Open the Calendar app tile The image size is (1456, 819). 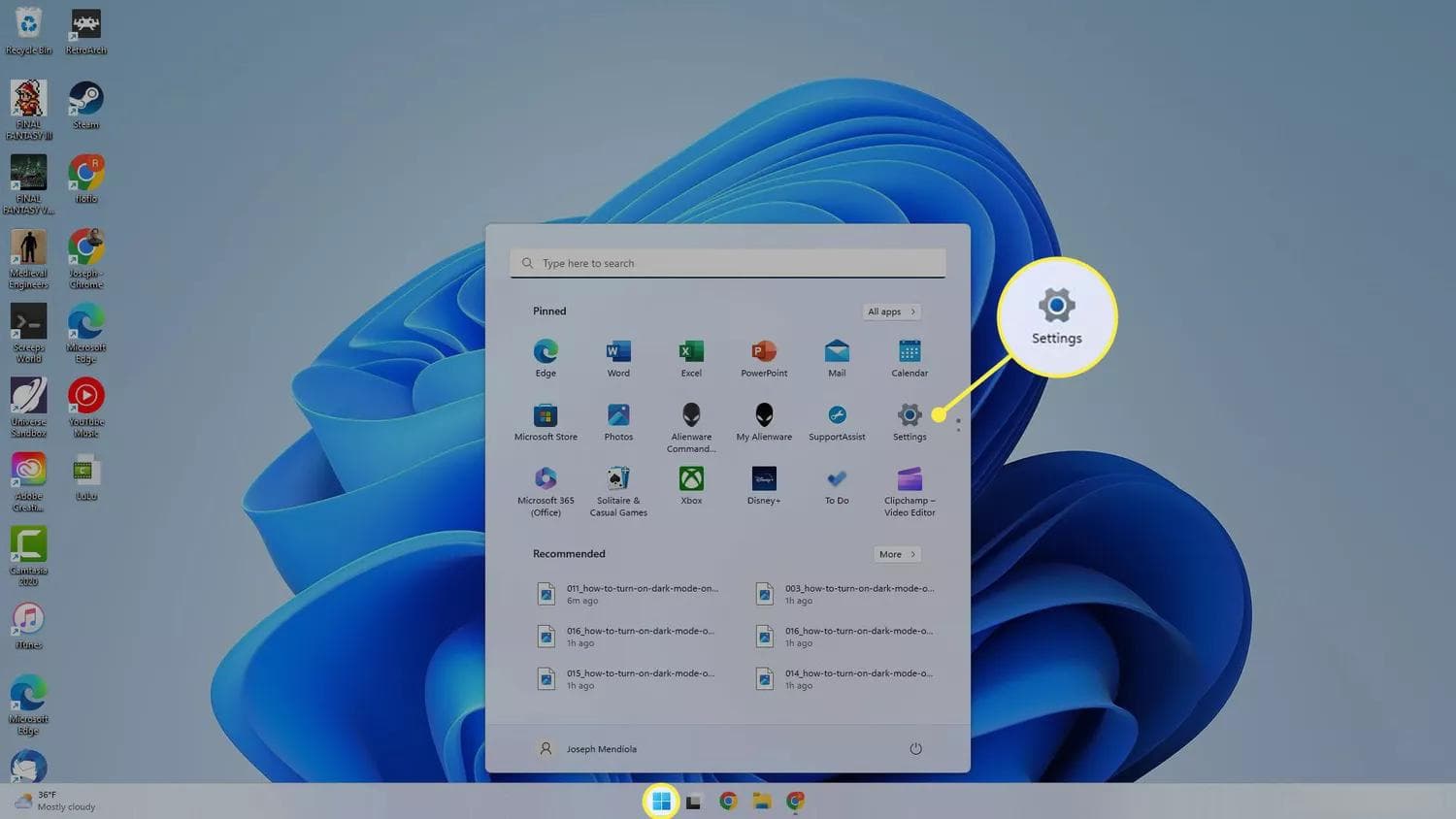click(x=910, y=358)
